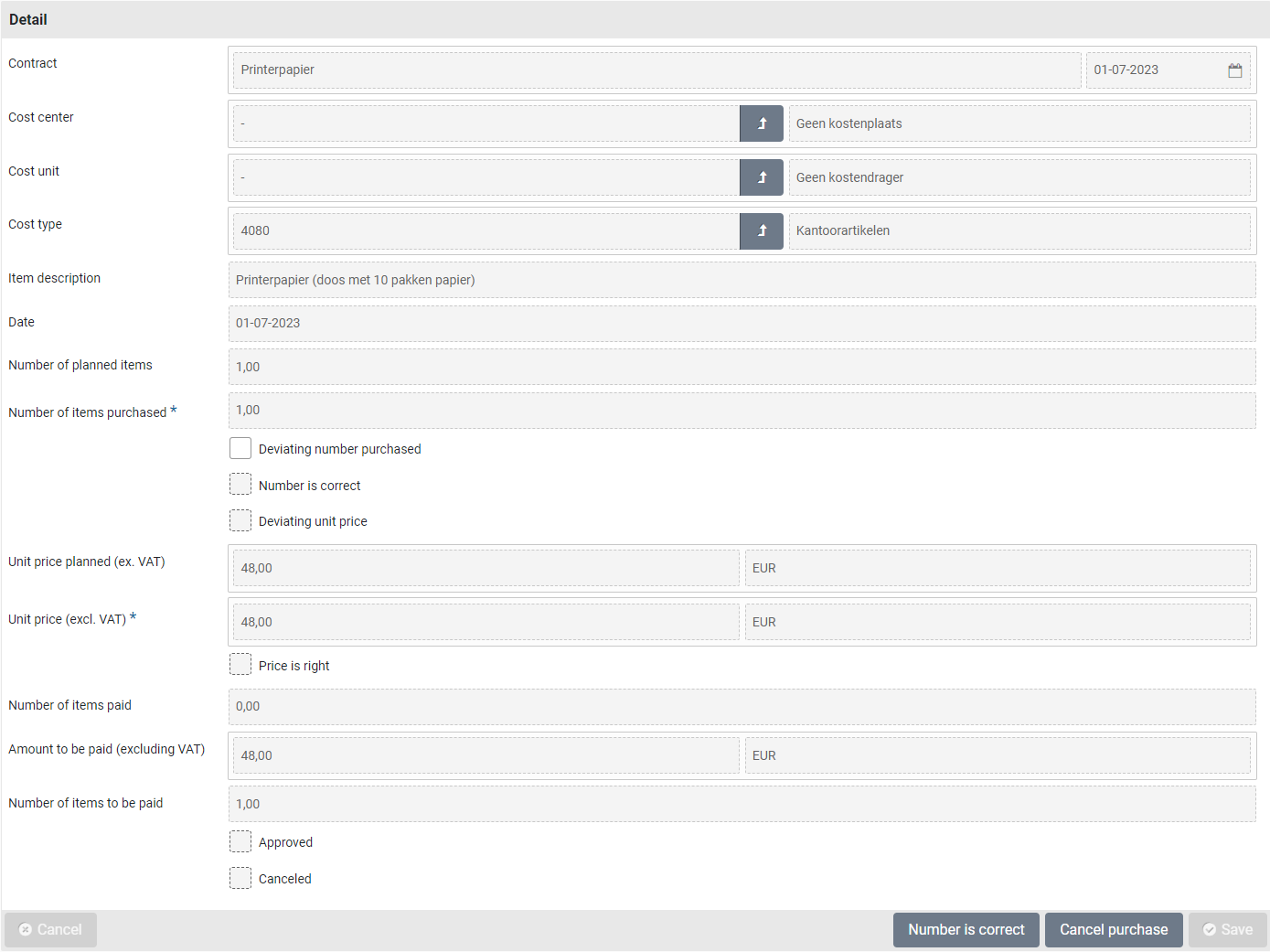
Task: Click the Cancel purchase button
Action: [x=1113, y=930]
